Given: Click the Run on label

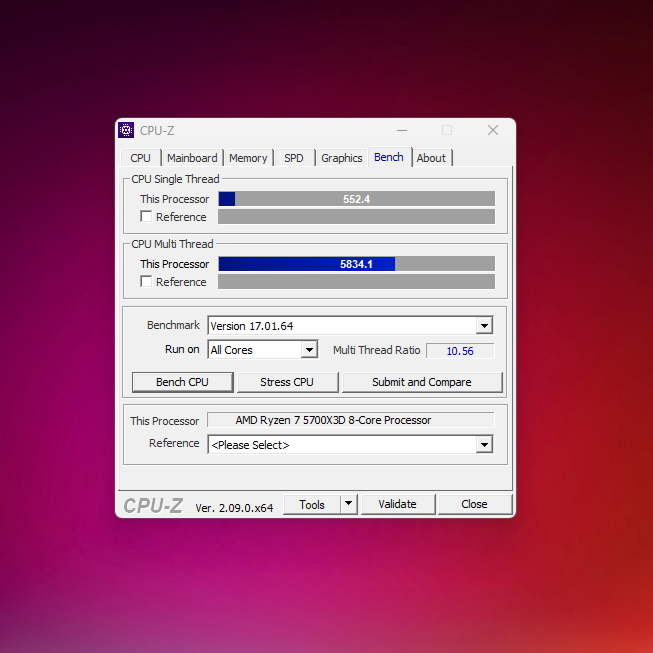Looking at the screenshot, I should click(x=182, y=349).
